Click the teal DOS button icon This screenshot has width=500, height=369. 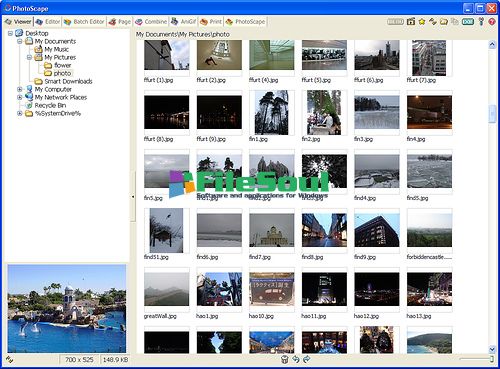(x=468, y=22)
